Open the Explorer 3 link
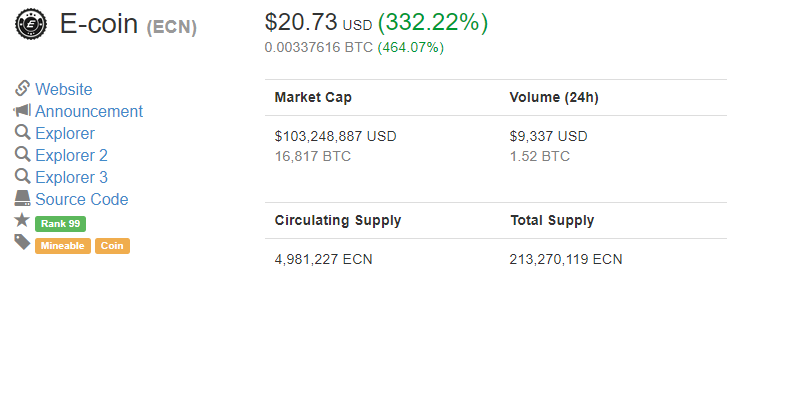The width and height of the screenshot is (786, 414). [x=71, y=177]
